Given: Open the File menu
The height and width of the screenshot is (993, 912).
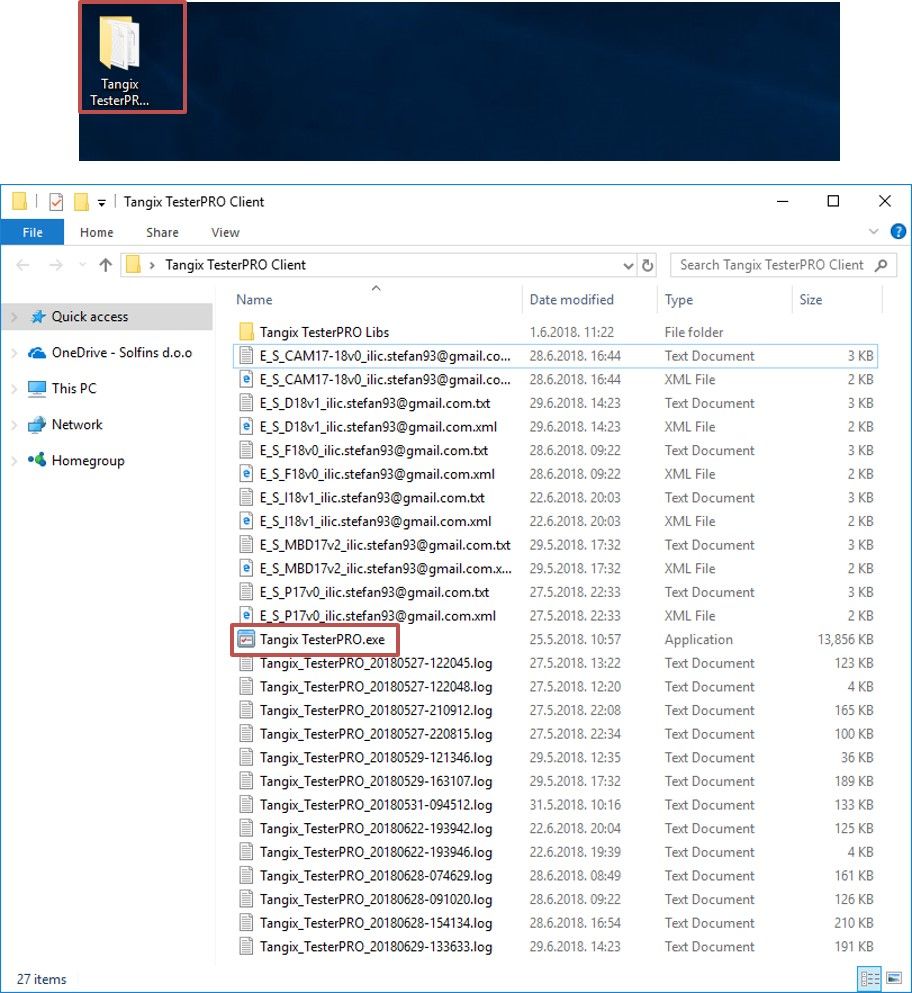Looking at the screenshot, I should tap(33, 231).
